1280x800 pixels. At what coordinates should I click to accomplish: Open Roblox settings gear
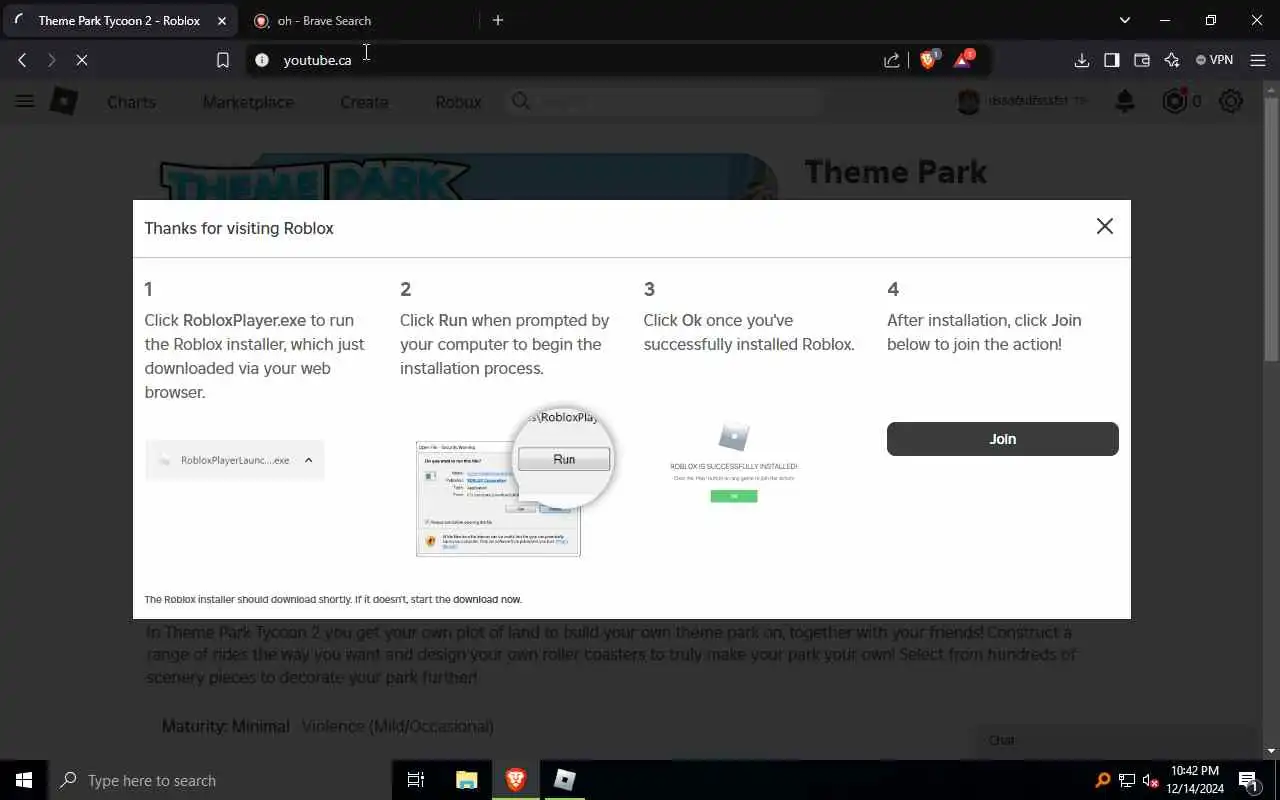[x=1231, y=101]
